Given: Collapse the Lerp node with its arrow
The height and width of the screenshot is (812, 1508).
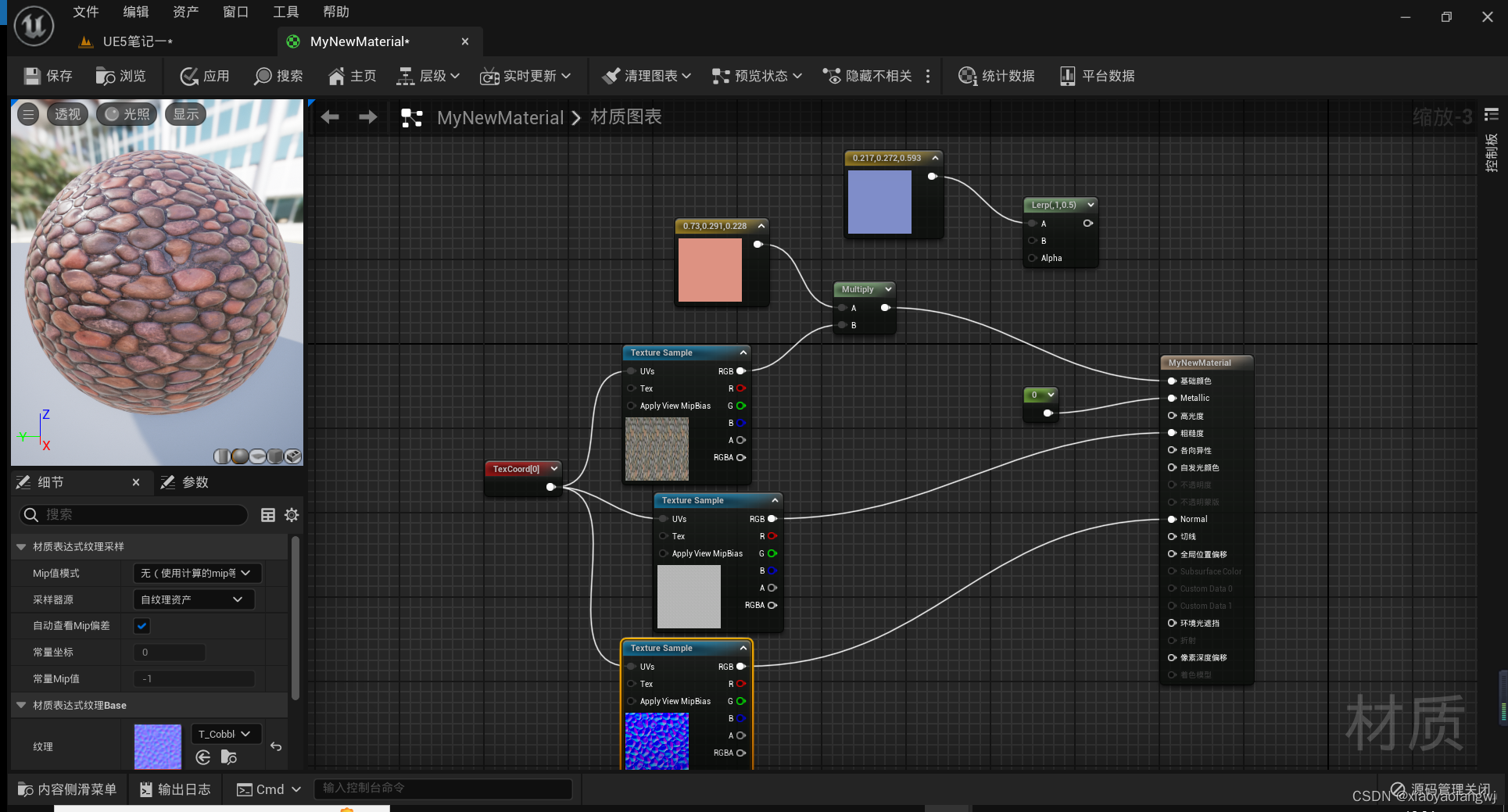Looking at the screenshot, I should click(x=1091, y=205).
